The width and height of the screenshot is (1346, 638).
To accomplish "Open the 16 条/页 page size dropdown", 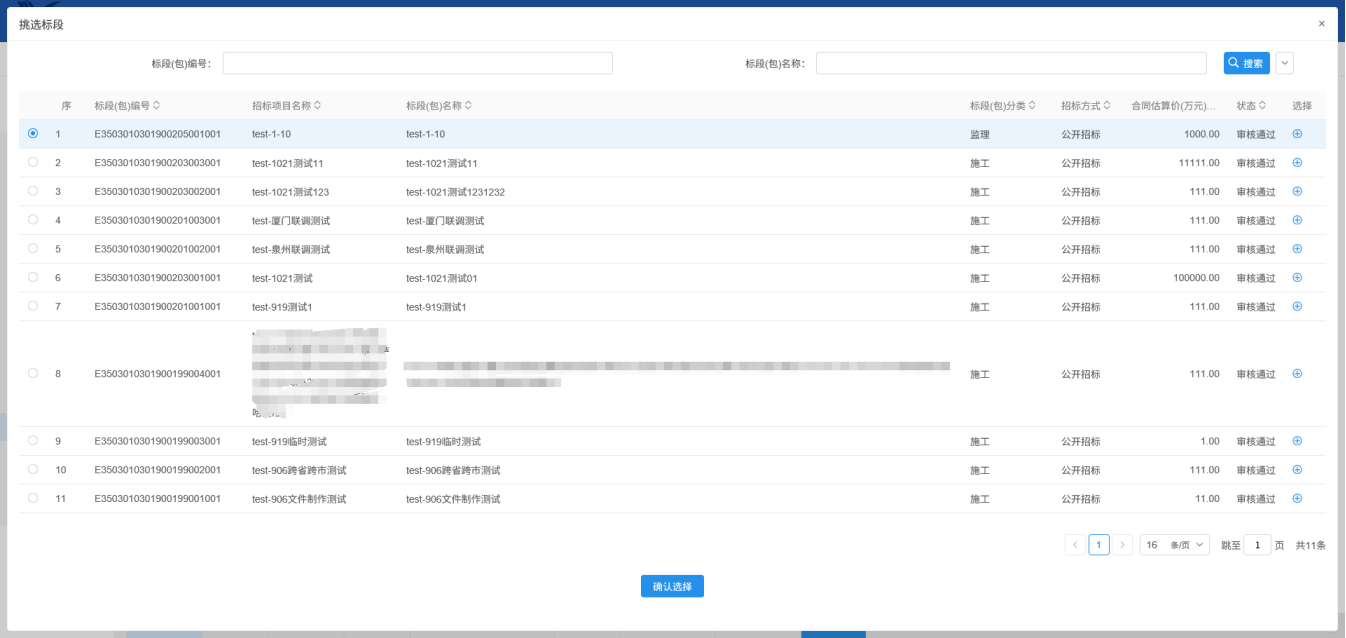I will pyautogui.click(x=1174, y=545).
